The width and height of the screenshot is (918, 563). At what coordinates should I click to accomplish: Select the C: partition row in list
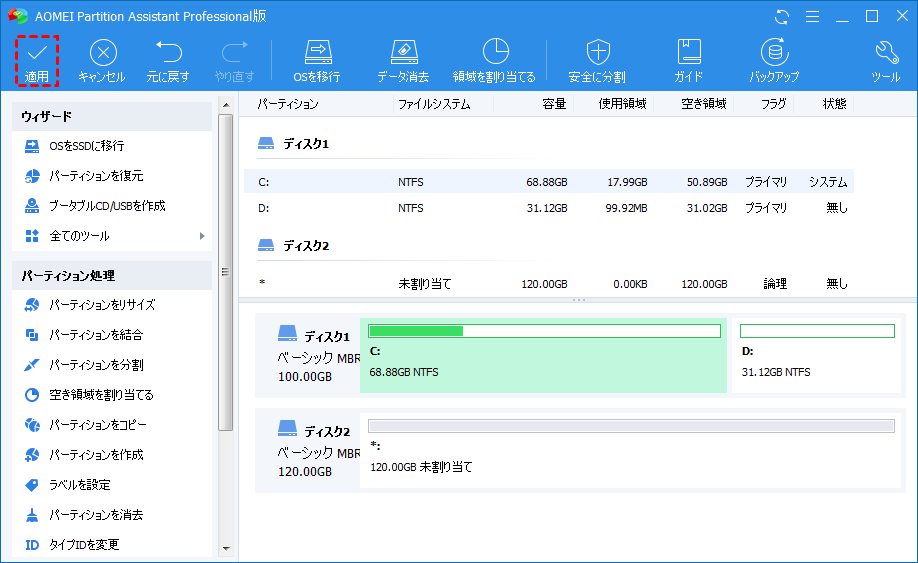pos(549,182)
